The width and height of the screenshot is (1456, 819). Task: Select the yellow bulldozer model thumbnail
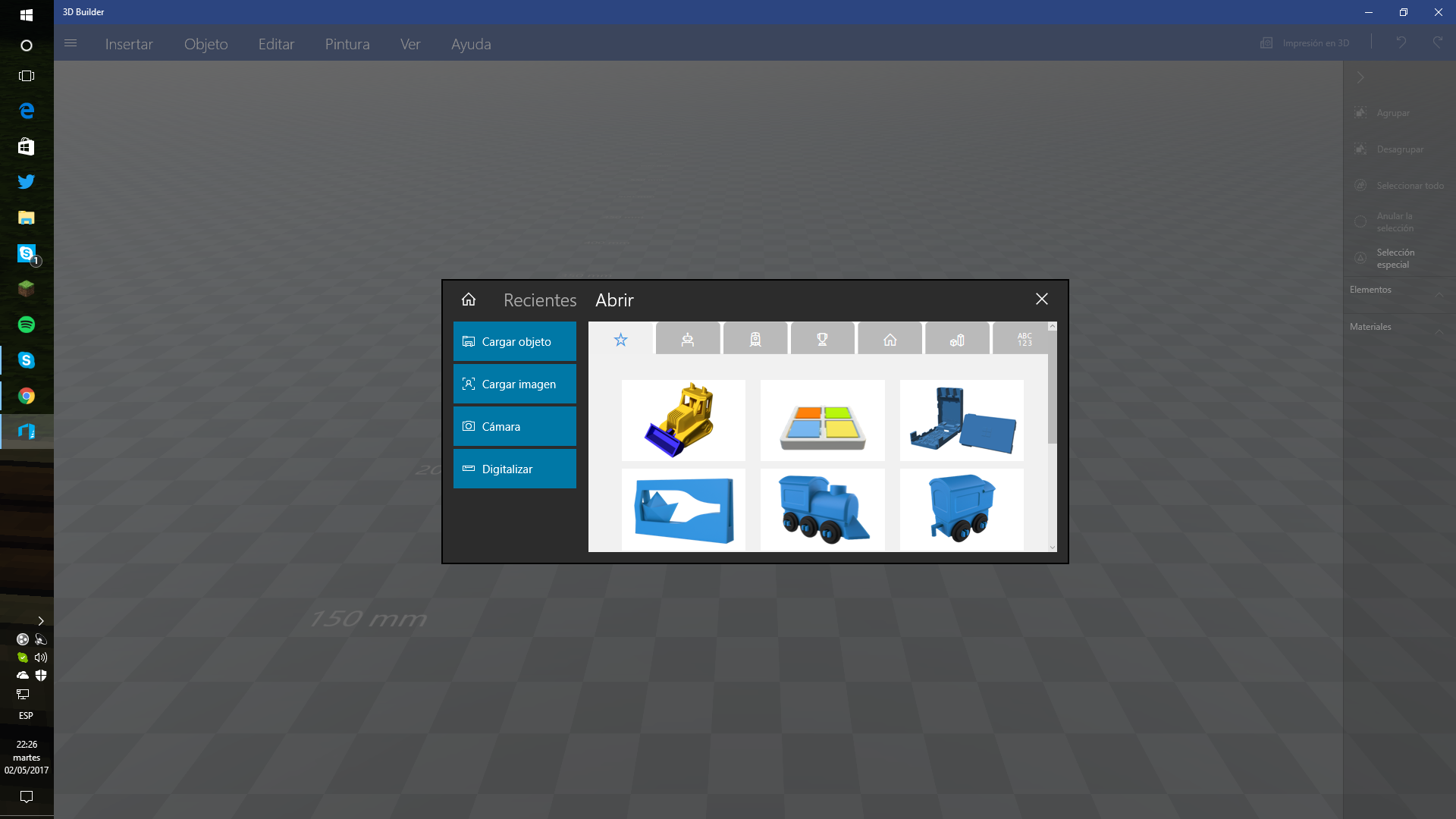click(682, 420)
